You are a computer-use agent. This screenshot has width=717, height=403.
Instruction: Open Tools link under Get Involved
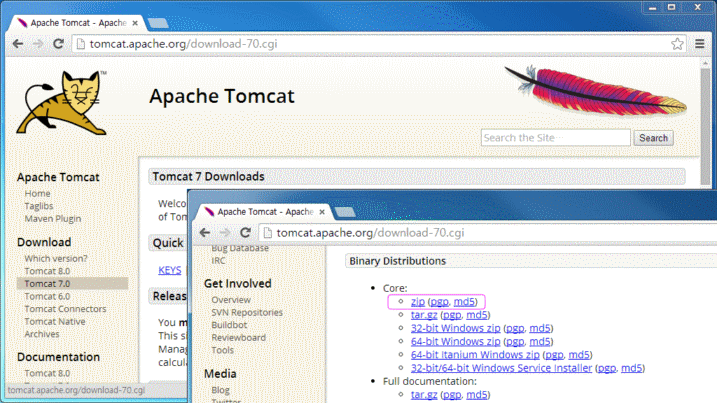tap(222, 350)
